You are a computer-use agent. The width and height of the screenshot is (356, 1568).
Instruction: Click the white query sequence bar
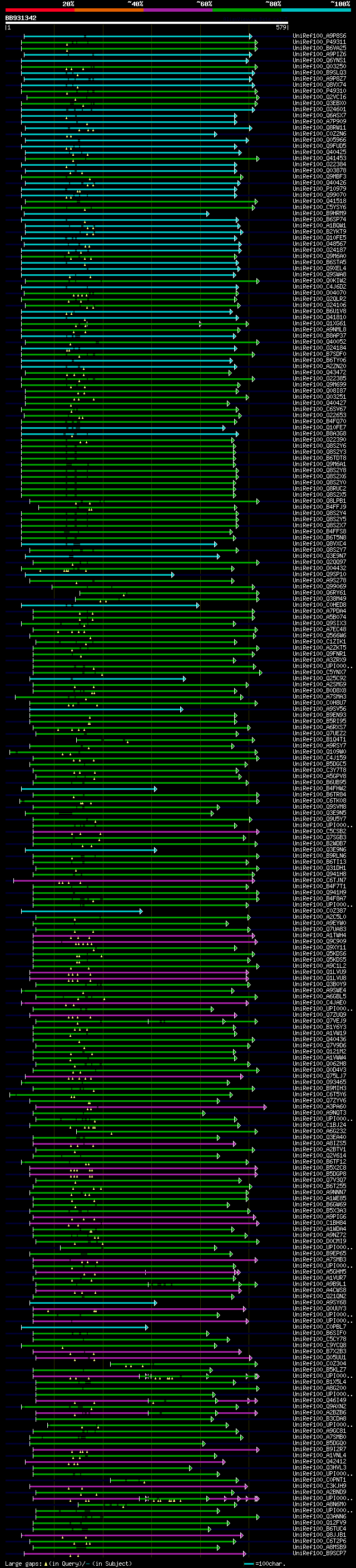point(147,22)
